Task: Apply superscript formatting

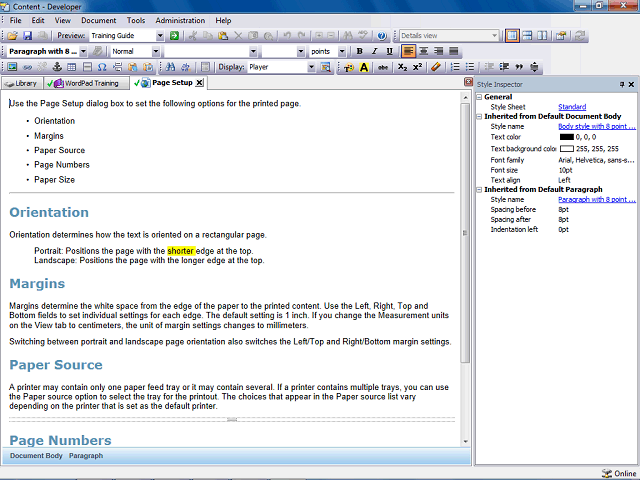Action: point(417,67)
